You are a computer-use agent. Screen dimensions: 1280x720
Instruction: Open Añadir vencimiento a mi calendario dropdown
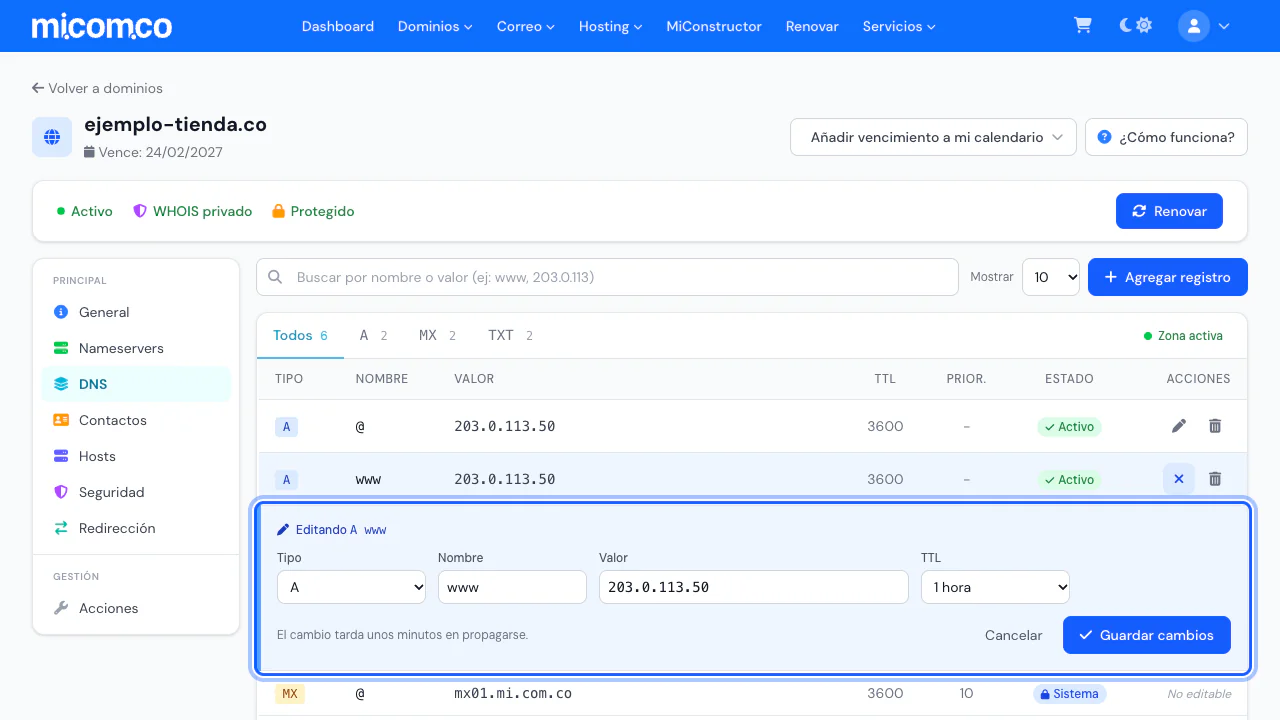933,137
